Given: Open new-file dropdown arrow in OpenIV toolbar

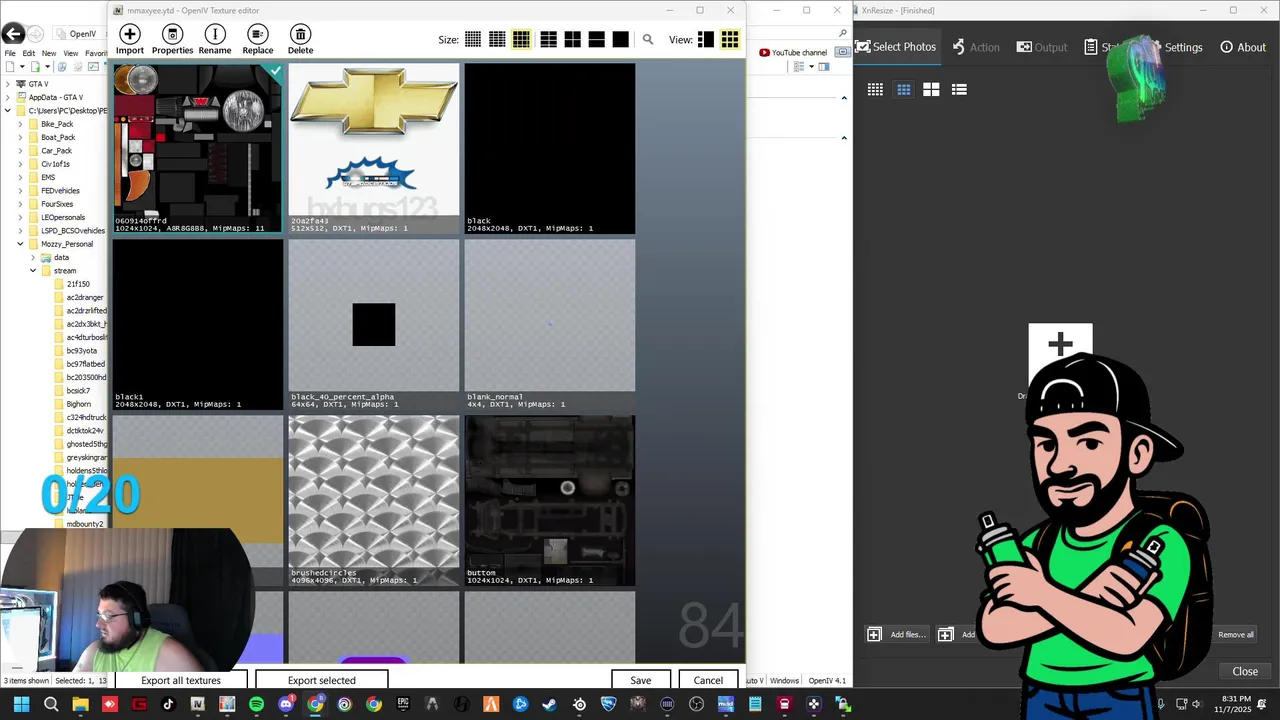Looking at the screenshot, I should (x=21, y=67).
